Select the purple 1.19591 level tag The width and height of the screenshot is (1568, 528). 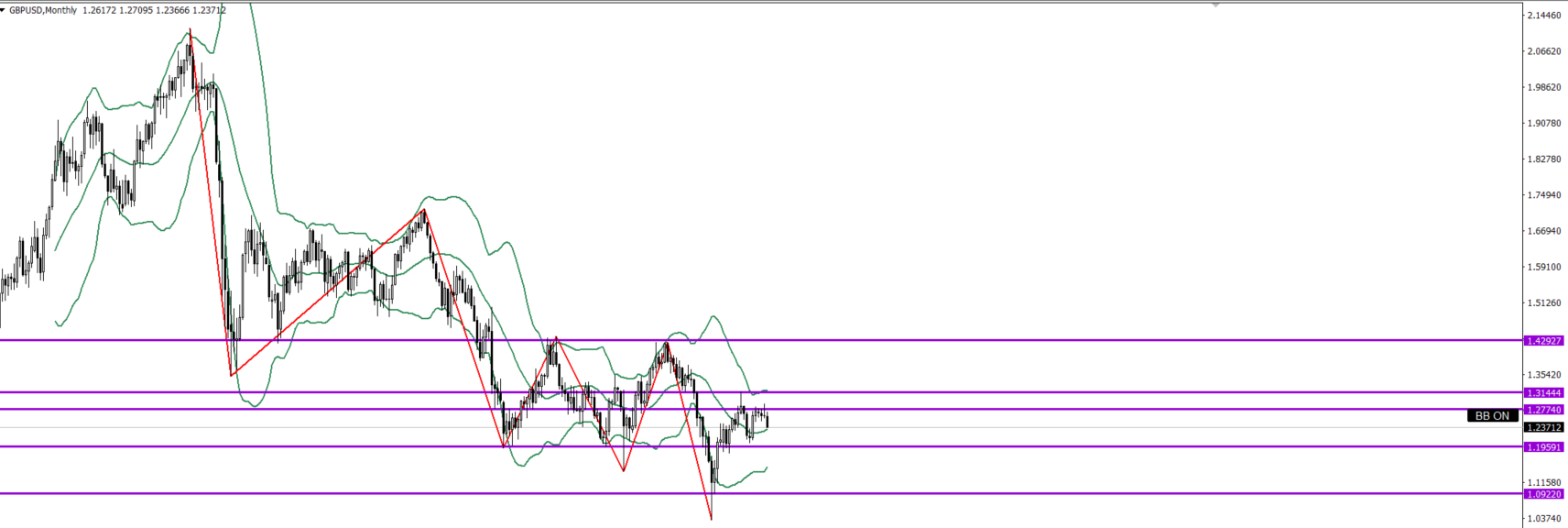pos(1543,447)
